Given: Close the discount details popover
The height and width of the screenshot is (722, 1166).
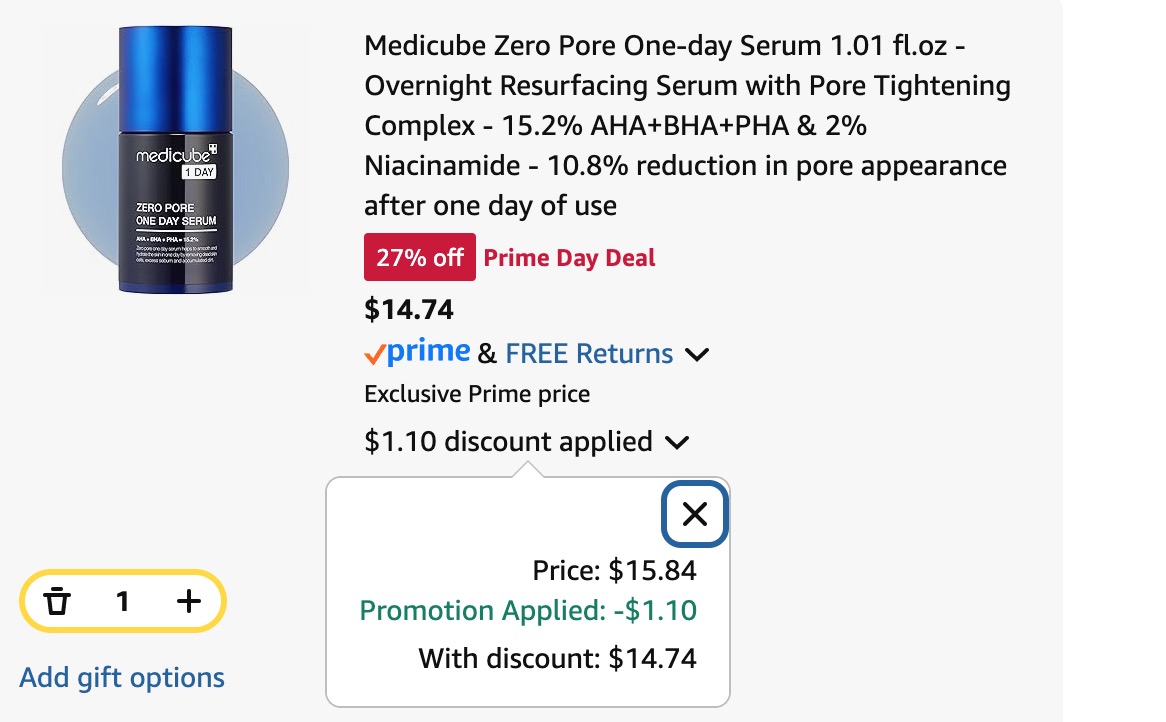Looking at the screenshot, I should click(x=695, y=514).
